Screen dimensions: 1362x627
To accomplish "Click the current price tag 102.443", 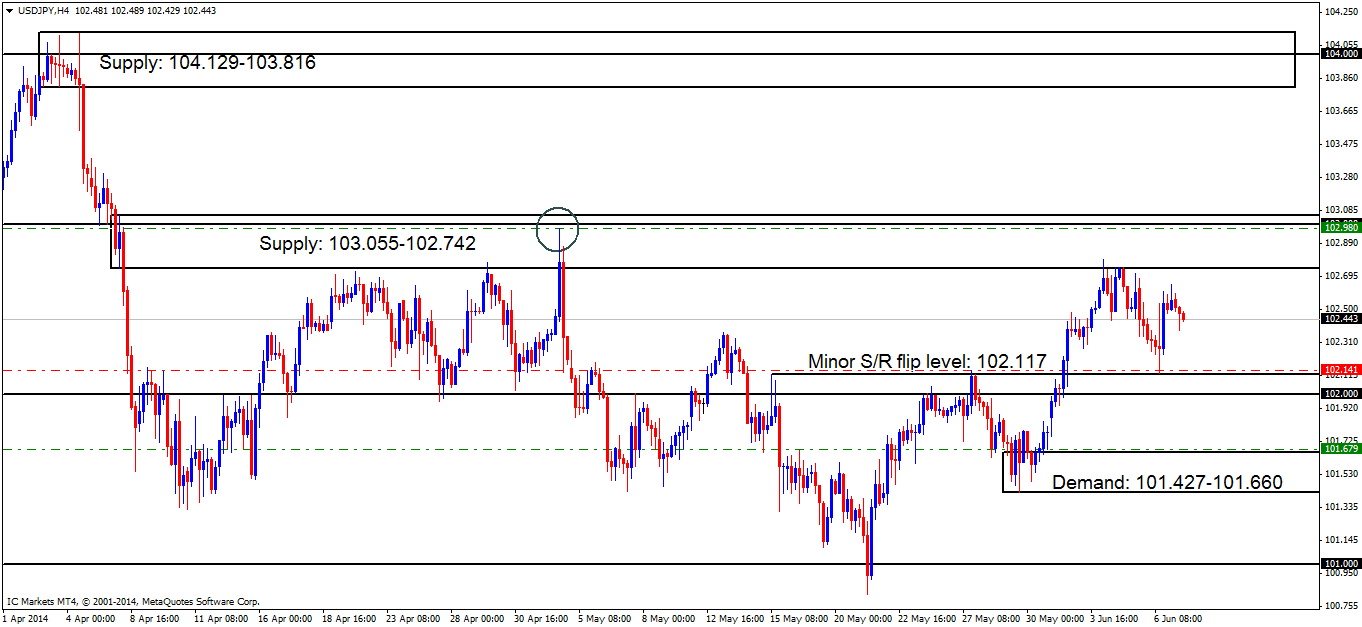I will 1340,319.
